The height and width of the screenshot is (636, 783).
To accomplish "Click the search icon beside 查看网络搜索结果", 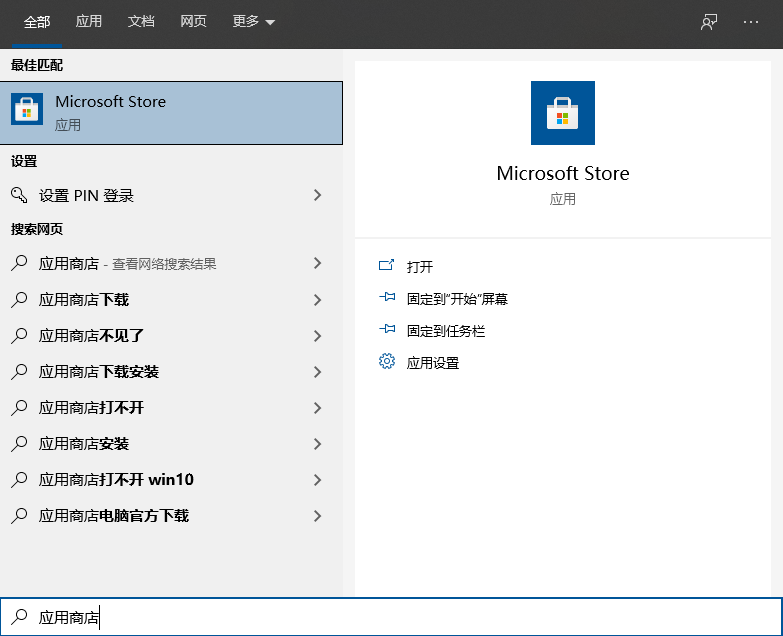I will (19, 263).
